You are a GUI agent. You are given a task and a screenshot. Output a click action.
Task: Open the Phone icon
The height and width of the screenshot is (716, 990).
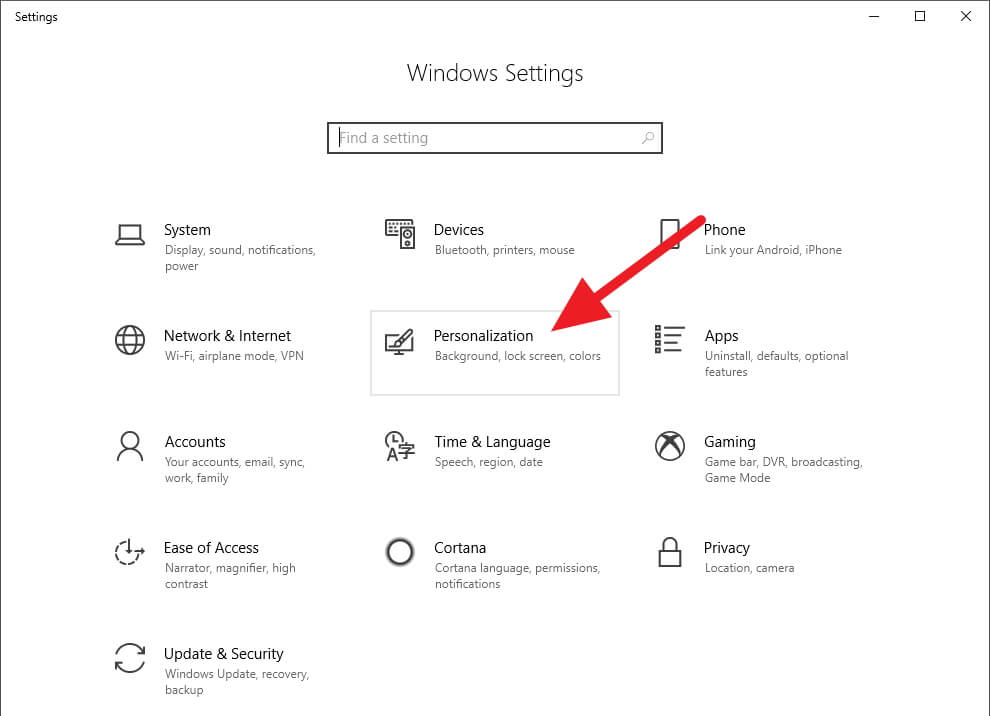coord(670,234)
